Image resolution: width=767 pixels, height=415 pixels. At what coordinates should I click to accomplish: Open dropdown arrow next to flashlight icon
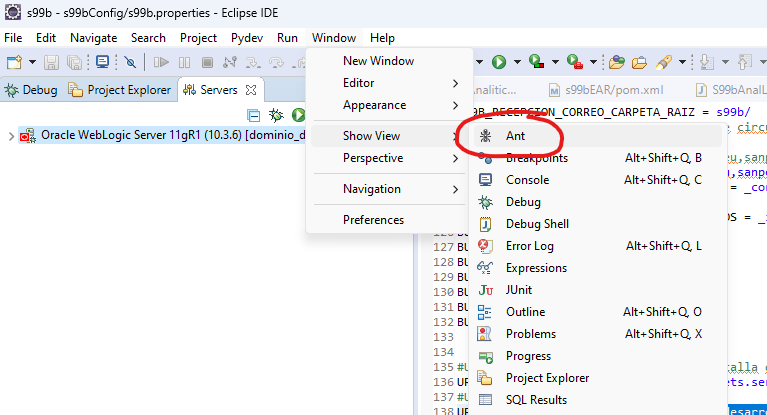coord(682,62)
